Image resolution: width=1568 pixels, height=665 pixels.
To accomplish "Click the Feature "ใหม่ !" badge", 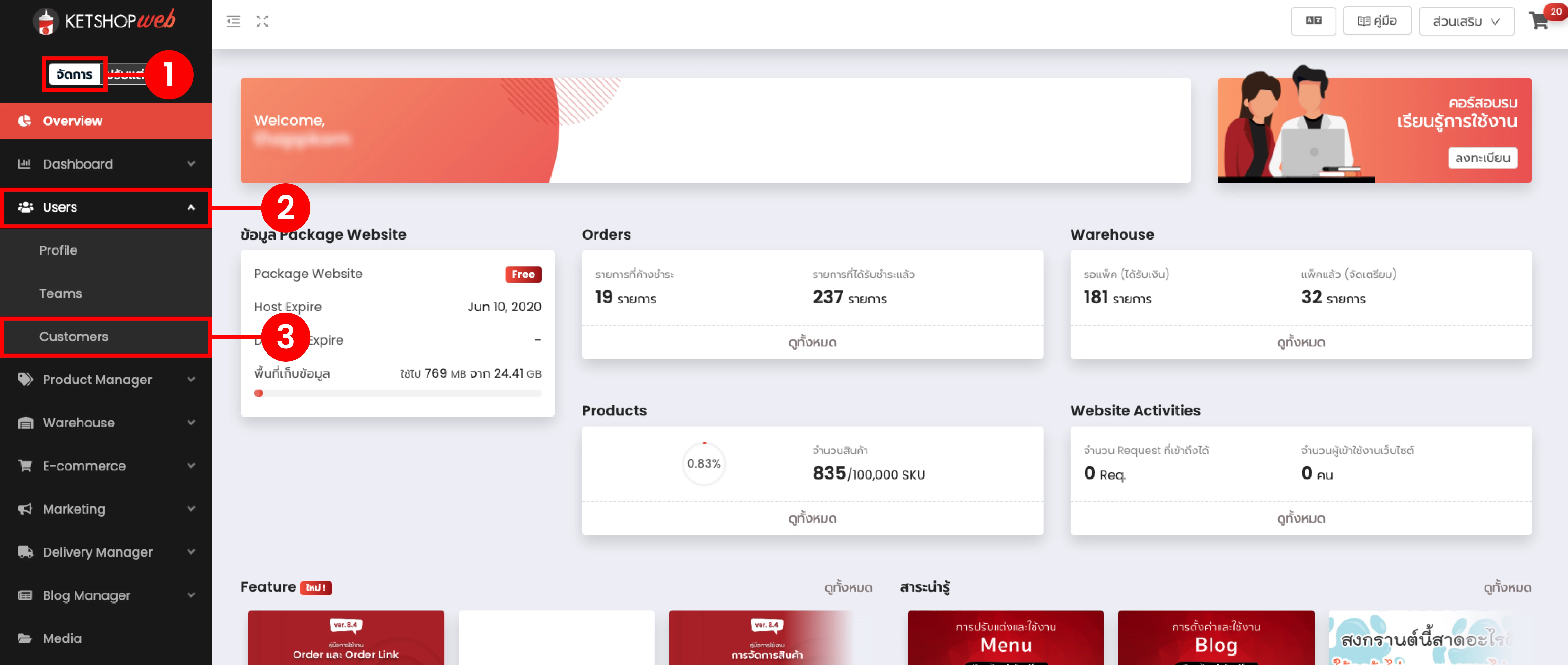I will [x=316, y=588].
